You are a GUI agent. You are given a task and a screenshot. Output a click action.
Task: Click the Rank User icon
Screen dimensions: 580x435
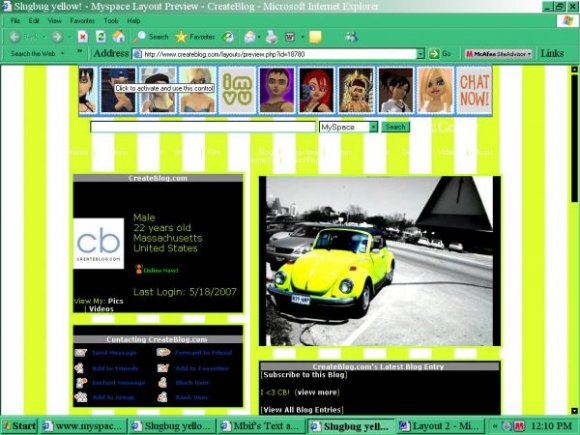tap(162, 397)
